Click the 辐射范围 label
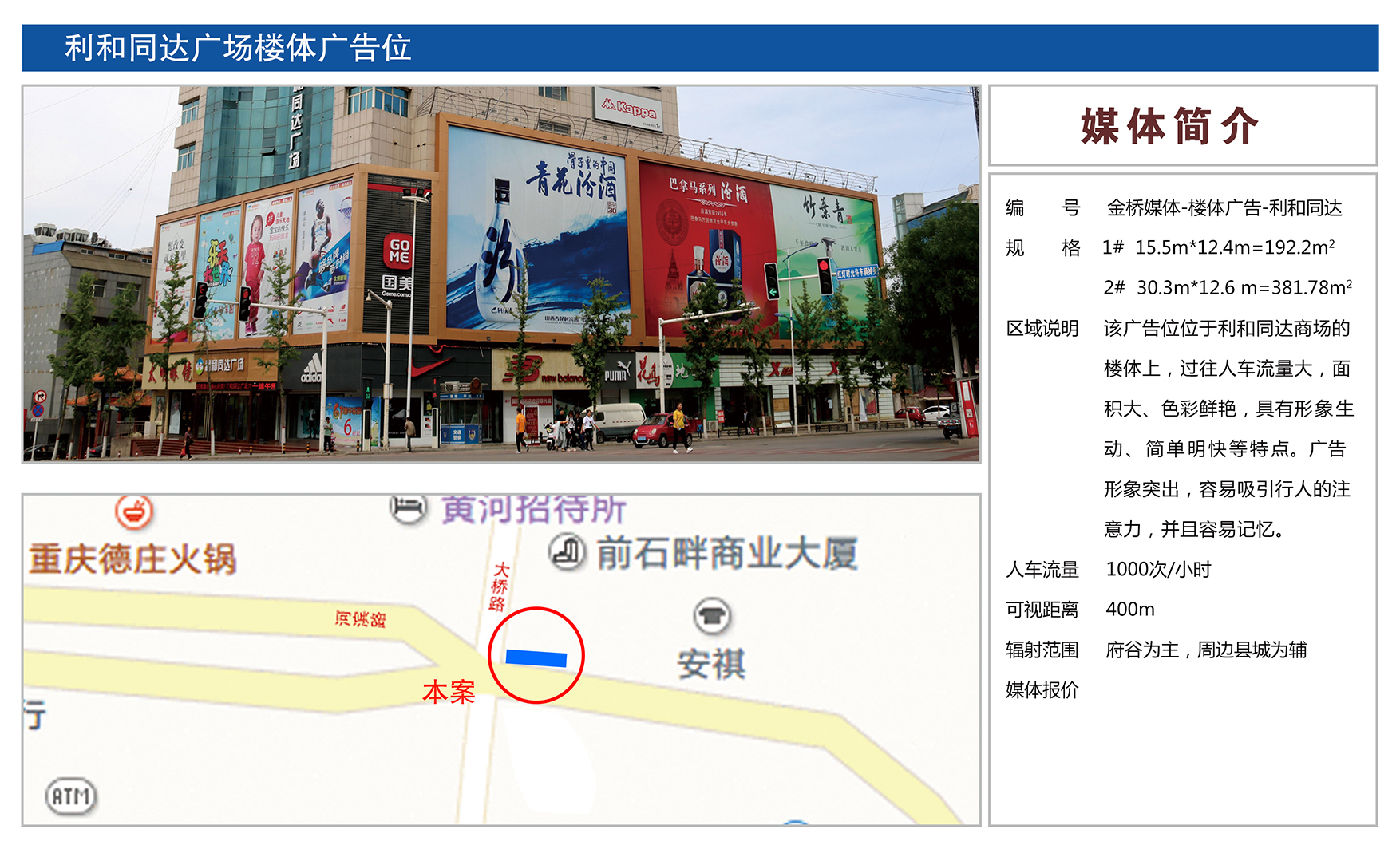 click(x=1042, y=650)
